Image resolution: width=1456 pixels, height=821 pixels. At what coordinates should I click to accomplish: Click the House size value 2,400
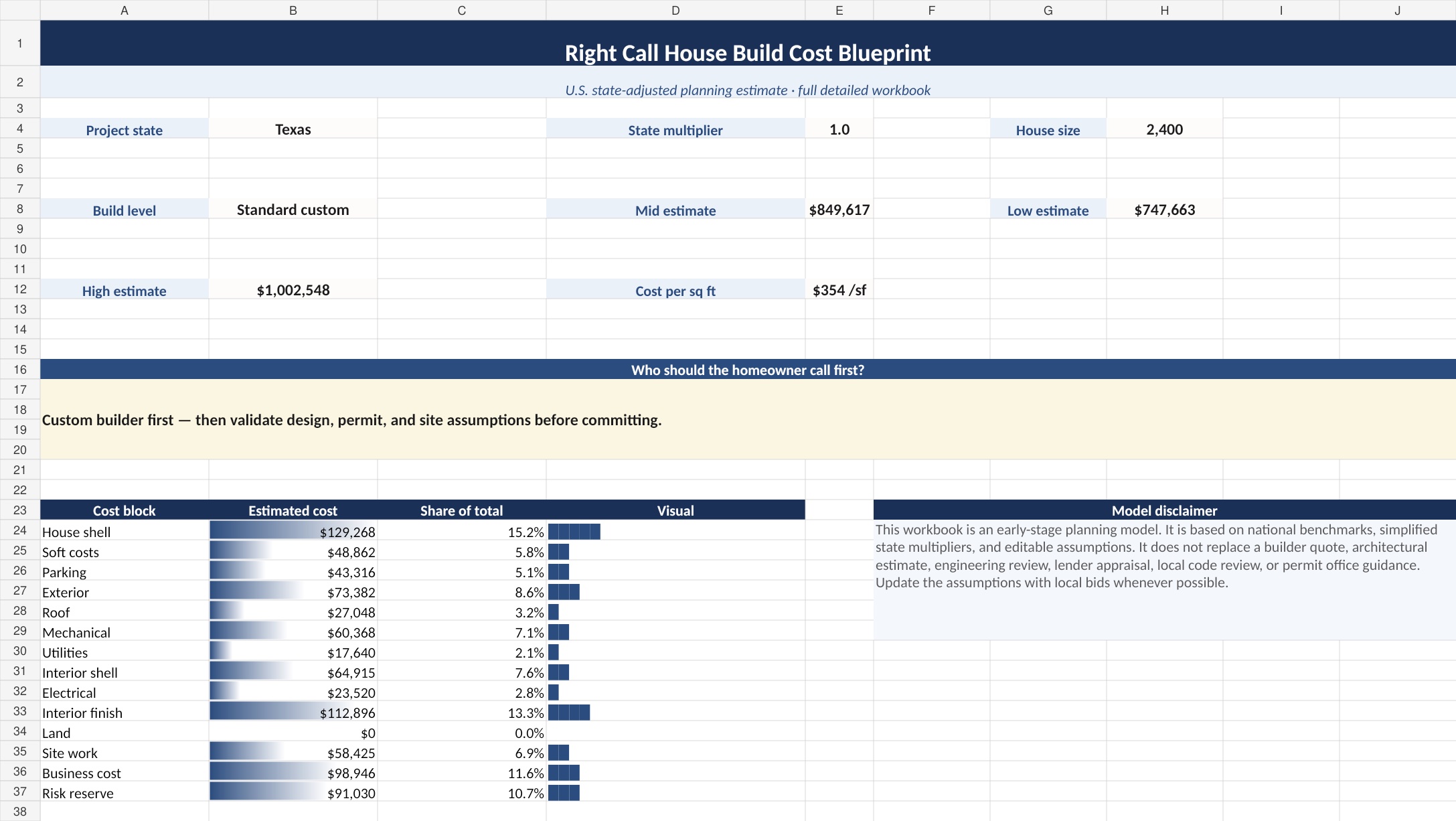[x=1164, y=129]
